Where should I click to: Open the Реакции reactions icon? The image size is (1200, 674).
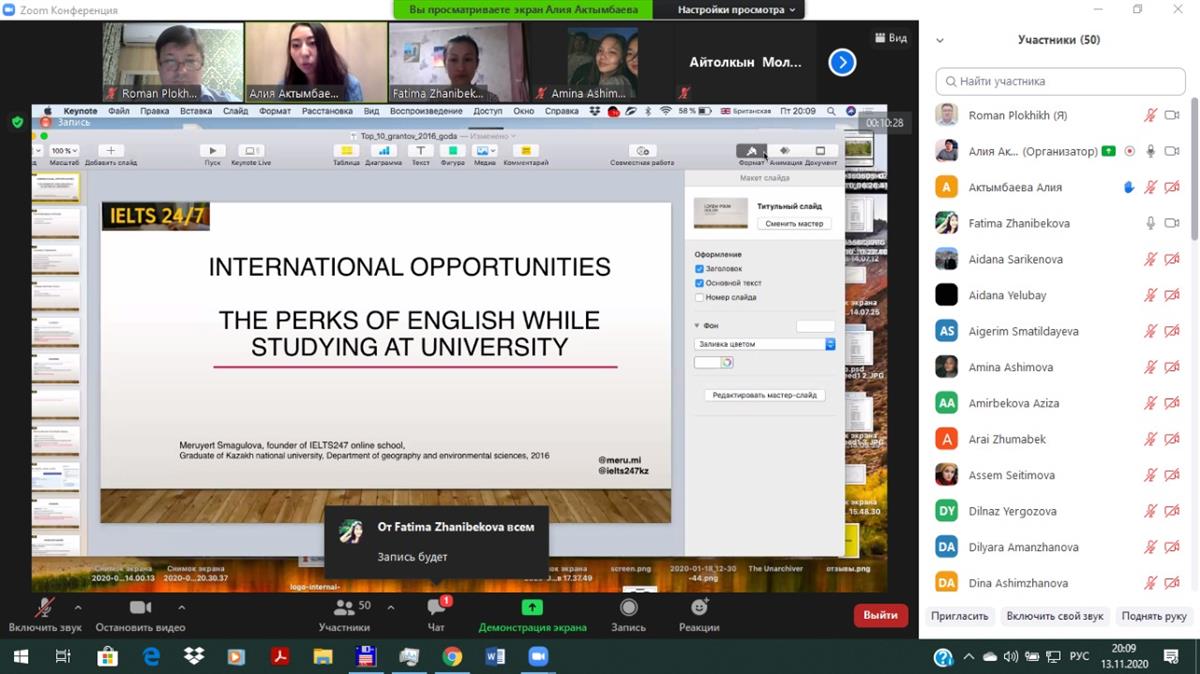699,608
